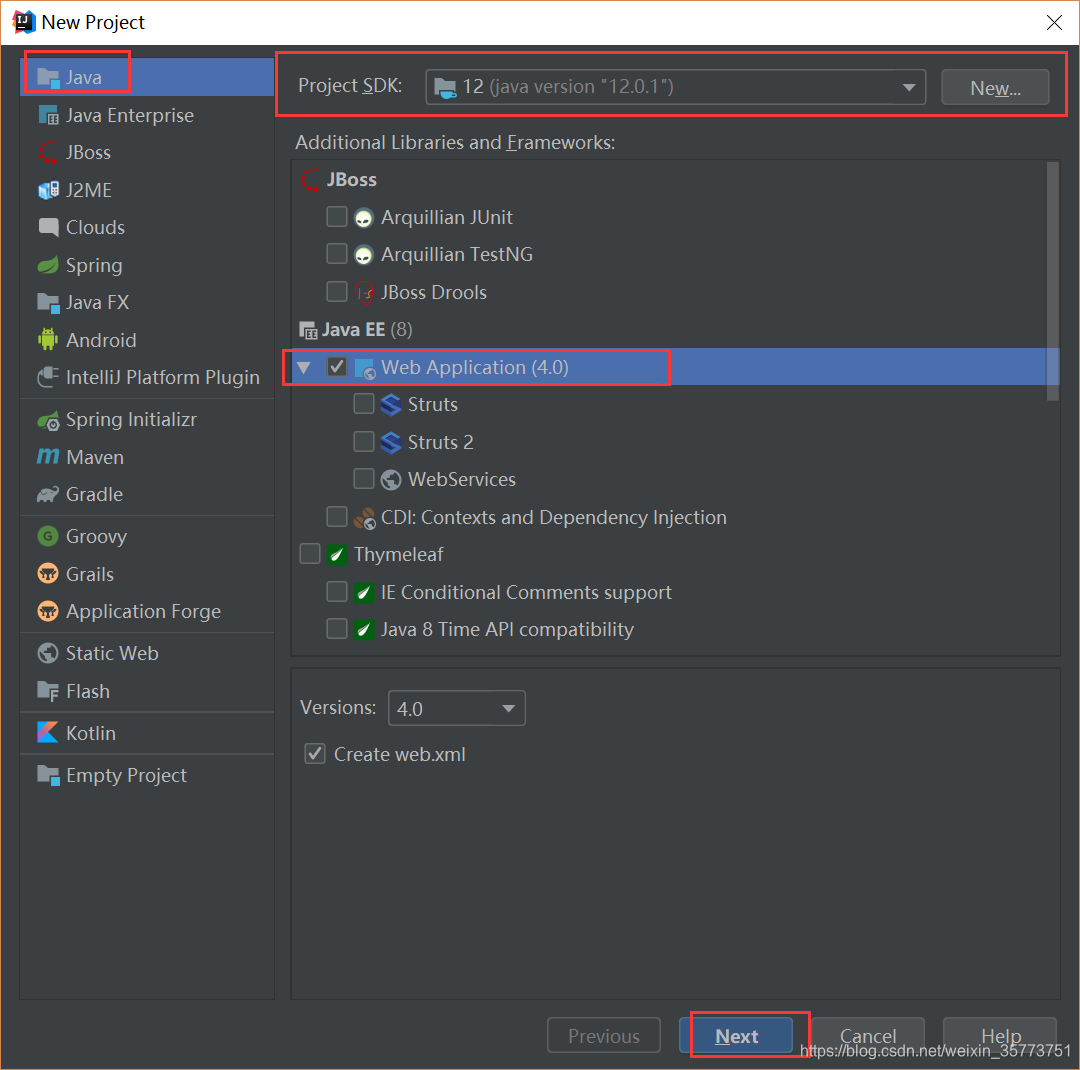Check the Struts checkbox
Viewport: 1080px width, 1070px height.
point(364,404)
